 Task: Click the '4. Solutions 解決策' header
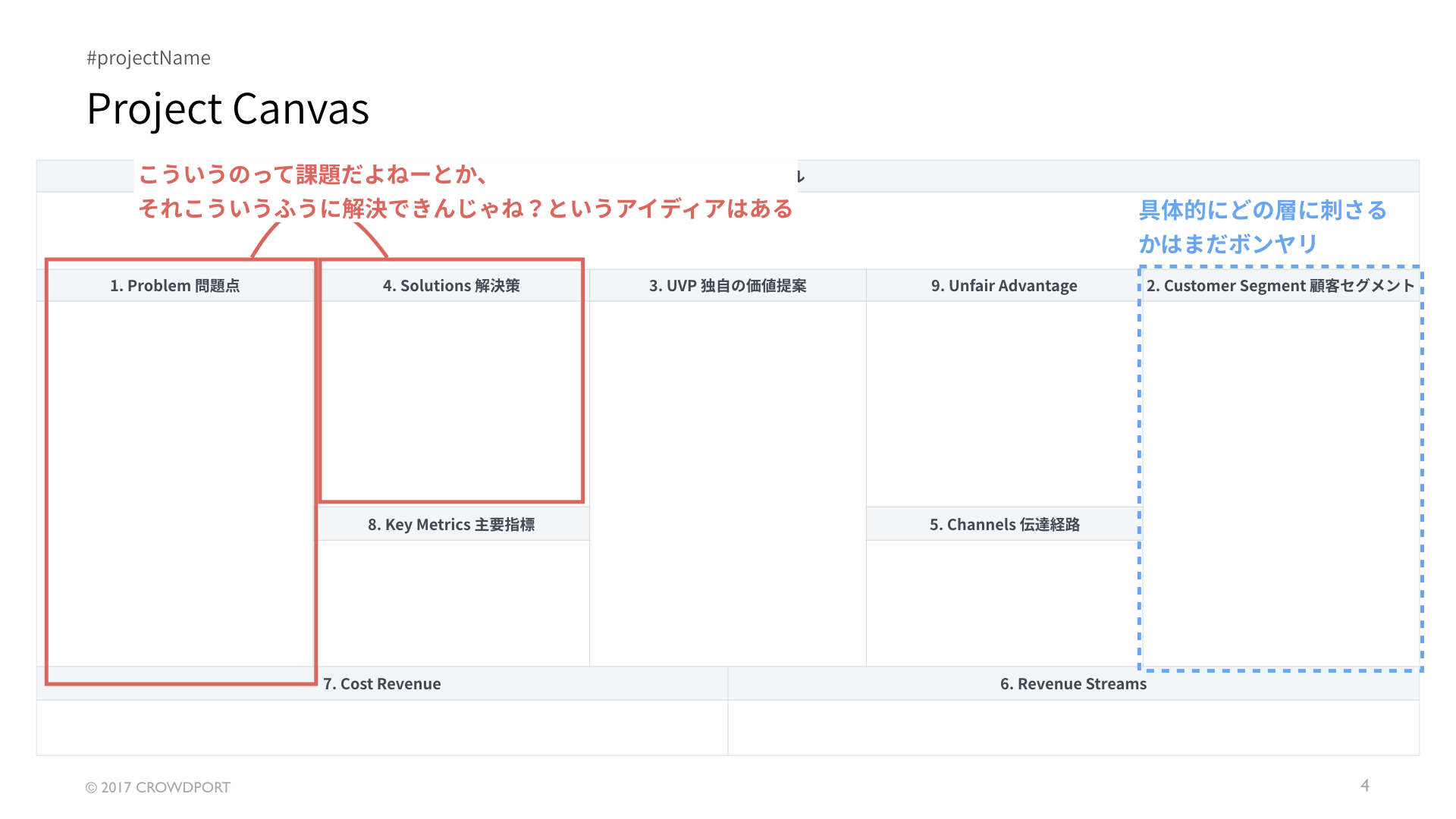(451, 286)
